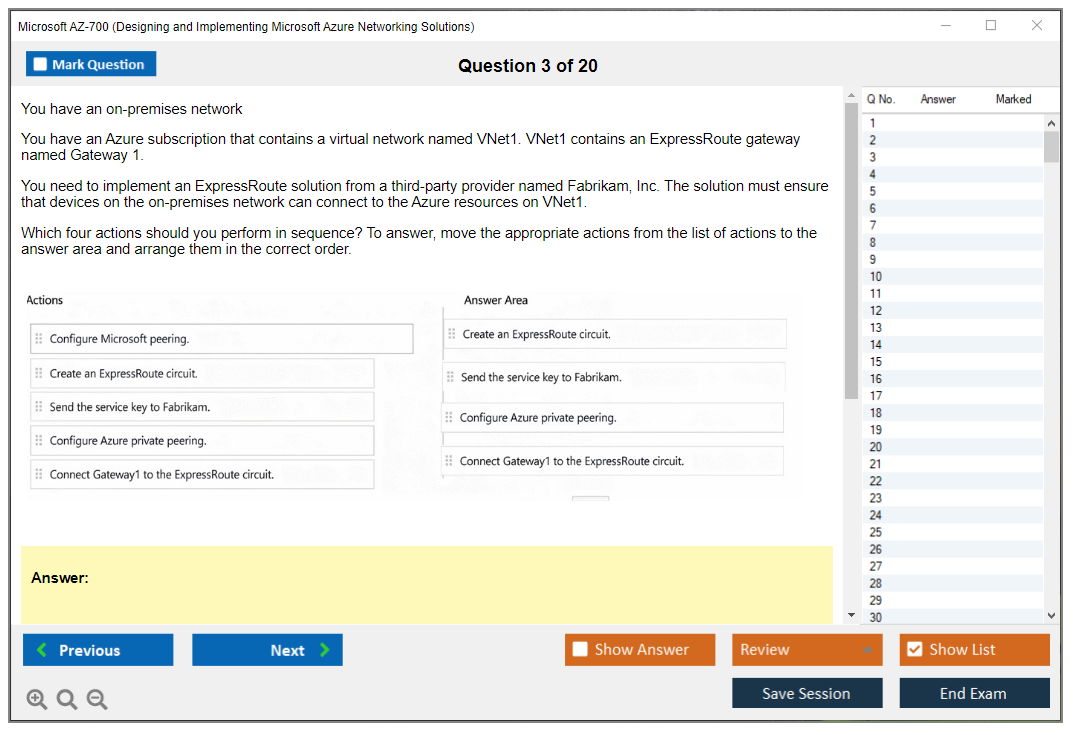Enable the Show Answer checkbox

pyautogui.click(x=580, y=650)
